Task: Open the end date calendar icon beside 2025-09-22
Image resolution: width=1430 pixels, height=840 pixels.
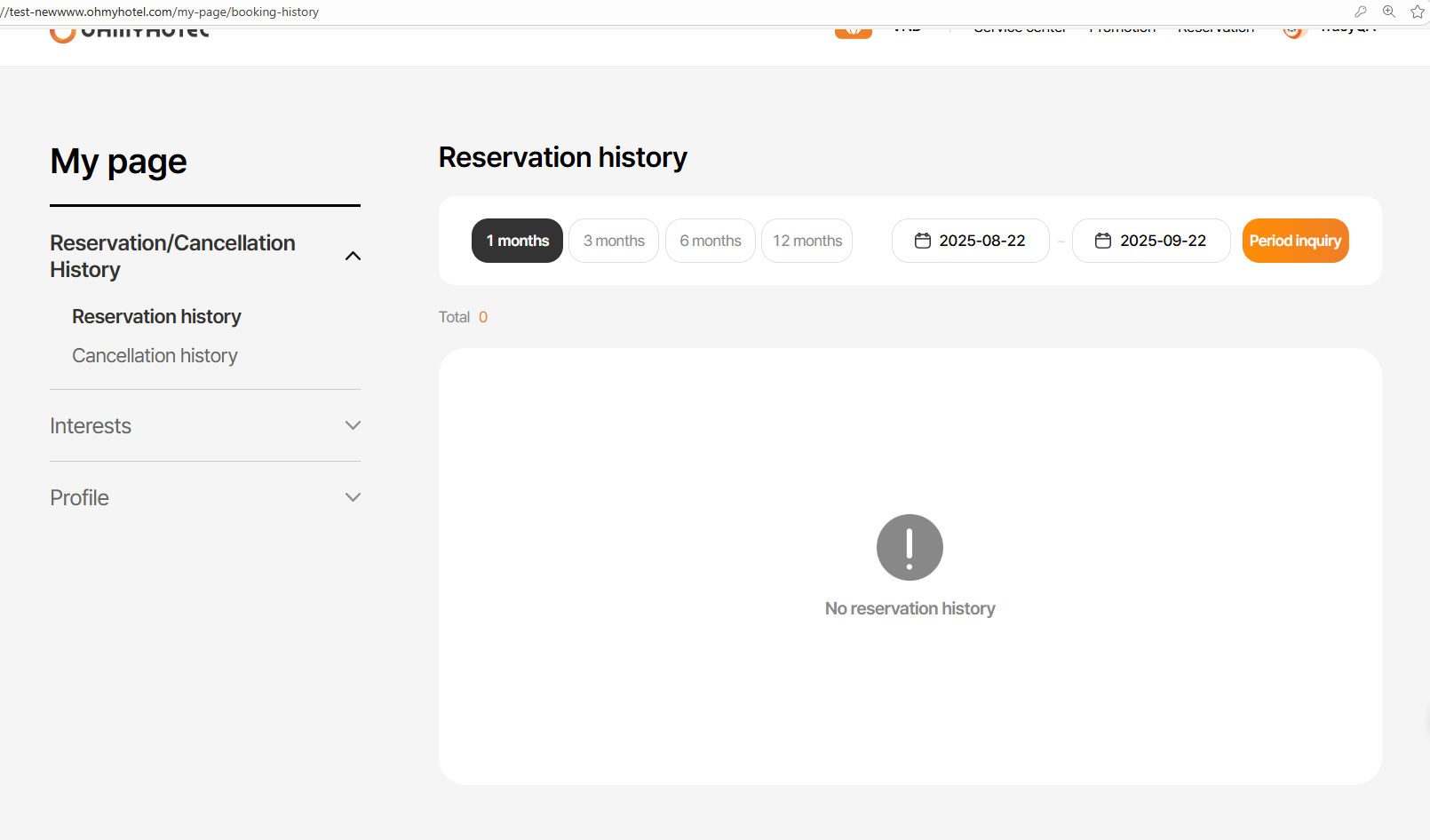Action: 1103,241
